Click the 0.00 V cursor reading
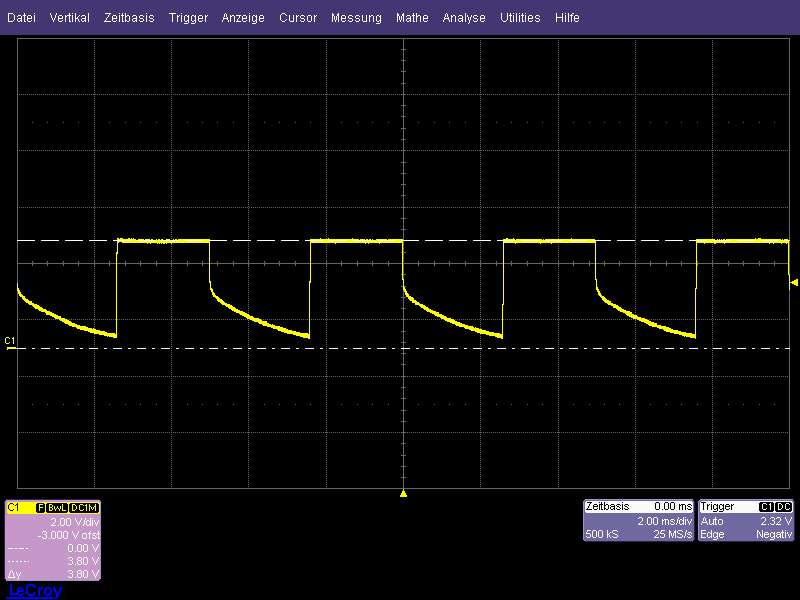Screen dimensions: 800x600 83,548
